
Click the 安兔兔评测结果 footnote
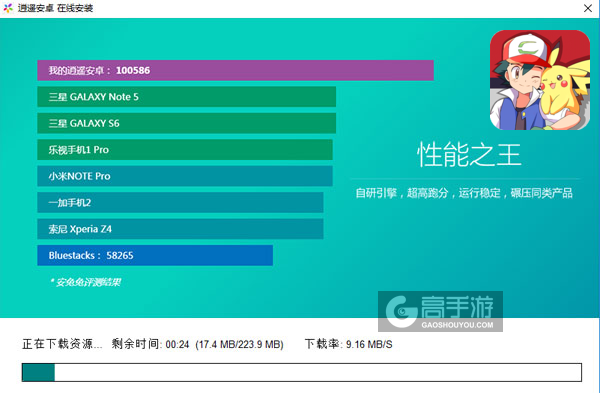86,282
